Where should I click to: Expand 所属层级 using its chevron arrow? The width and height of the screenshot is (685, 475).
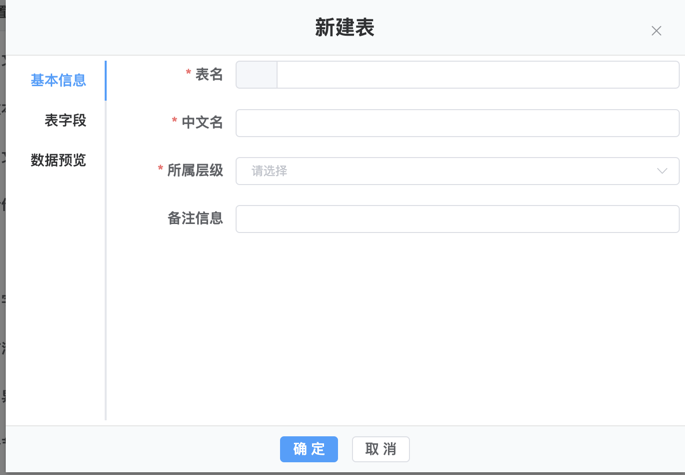tap(662, 171)
